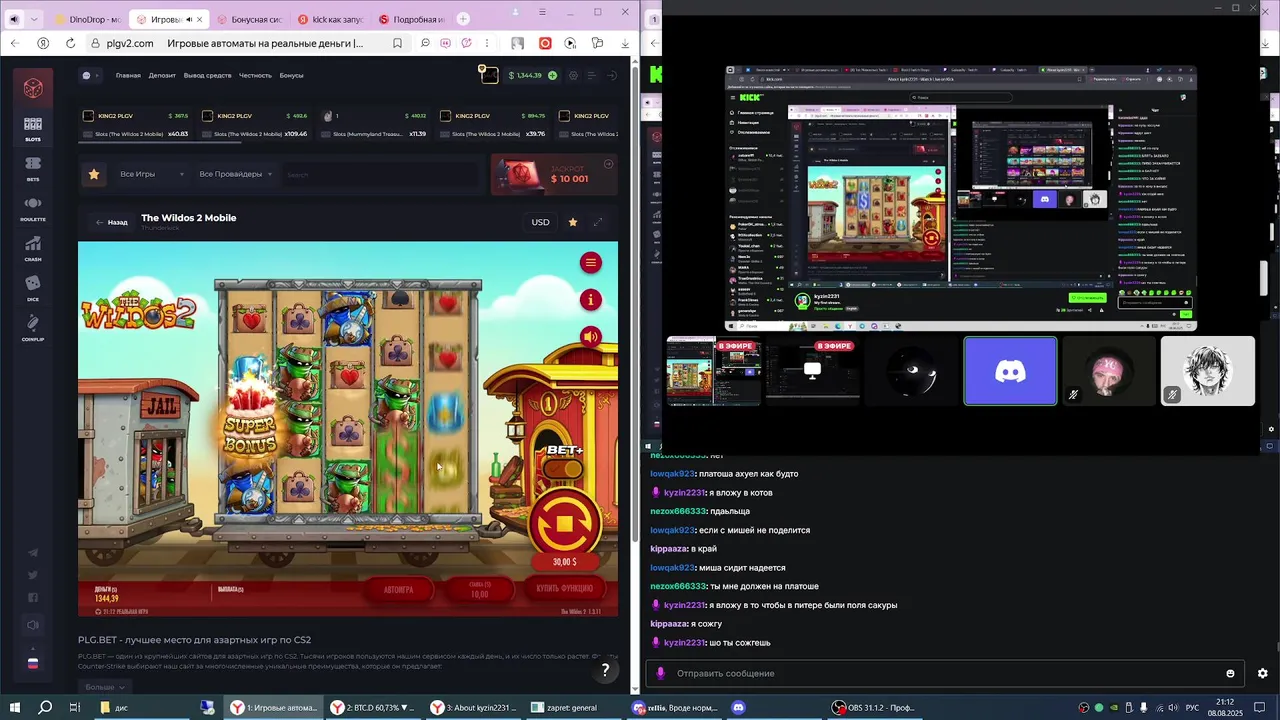
Task: Stop the spinning slot reel button
Action: 564,523
